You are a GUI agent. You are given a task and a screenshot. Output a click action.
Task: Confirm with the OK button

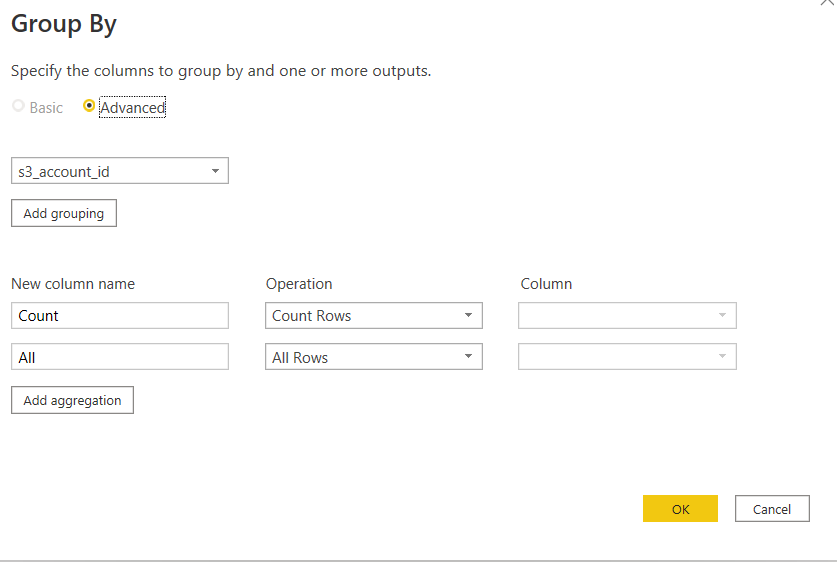pos(680,509)
